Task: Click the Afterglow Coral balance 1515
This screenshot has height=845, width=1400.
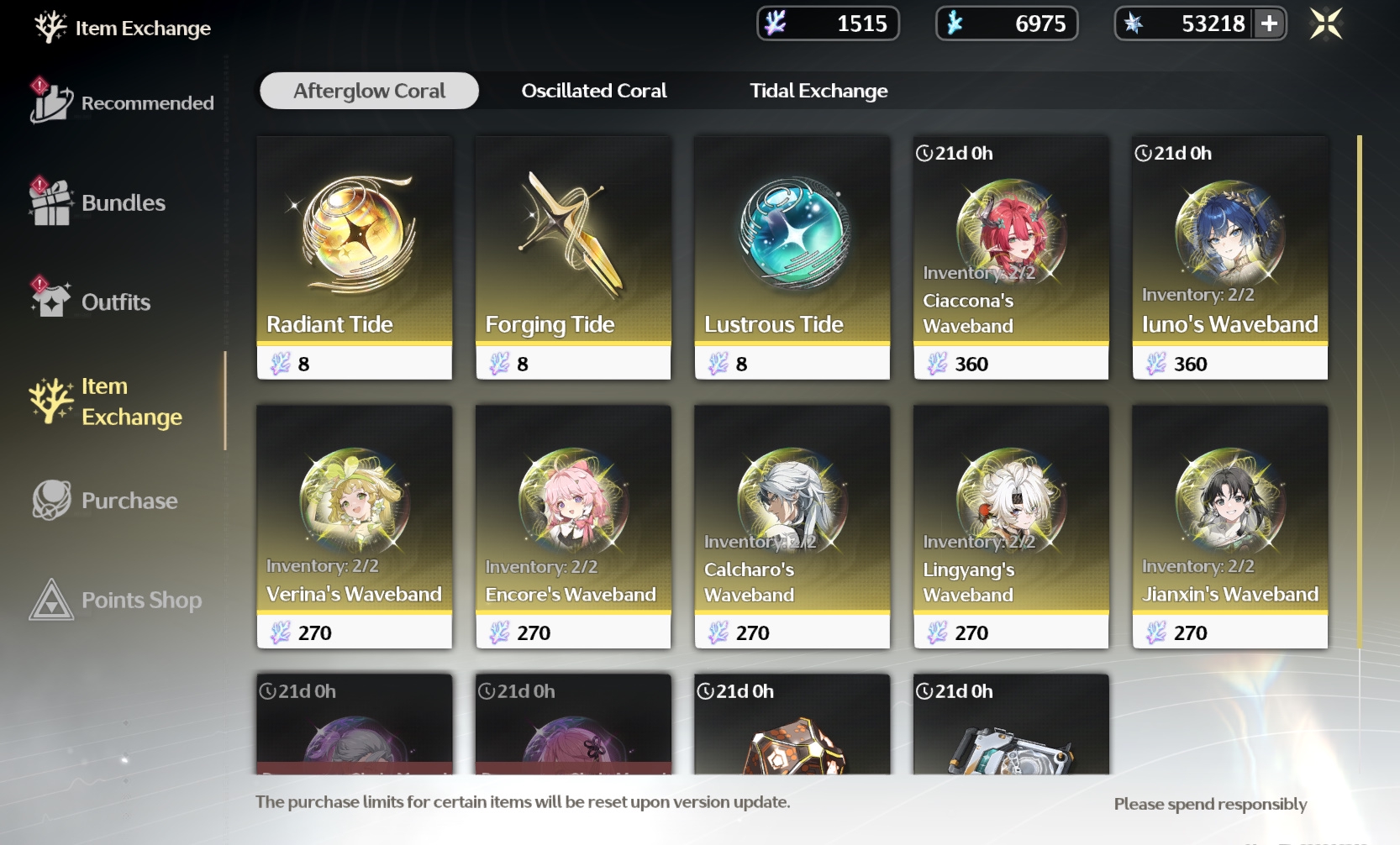Action: pos(828,24)
